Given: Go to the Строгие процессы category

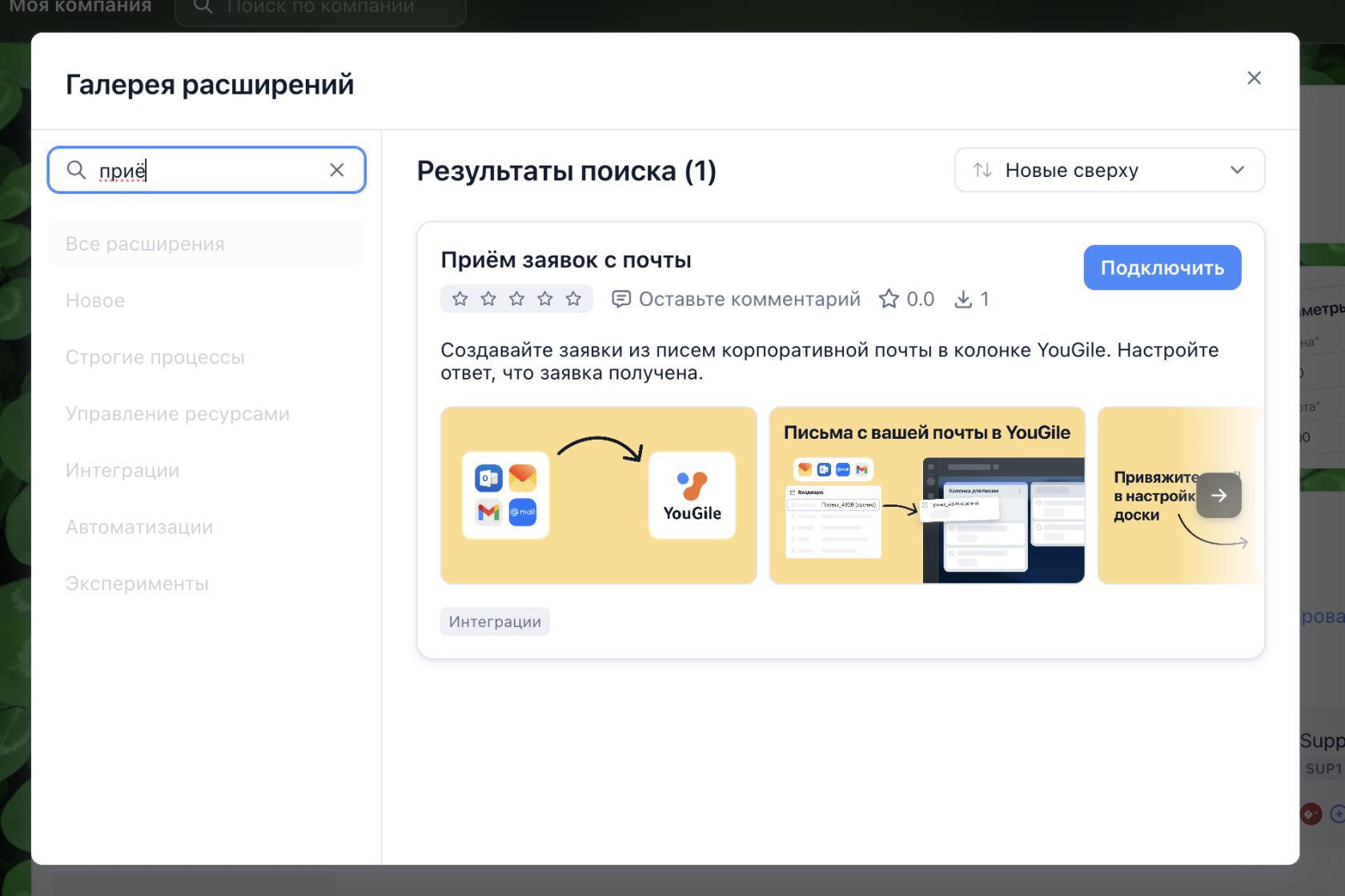Looking at the screenshot, I should click(x=155, y=357).
